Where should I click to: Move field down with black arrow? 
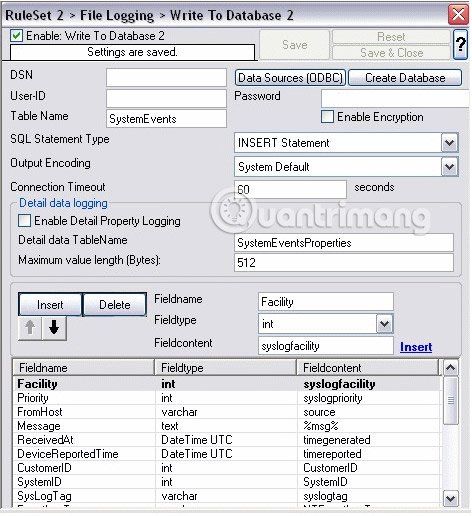coord(54,328)
